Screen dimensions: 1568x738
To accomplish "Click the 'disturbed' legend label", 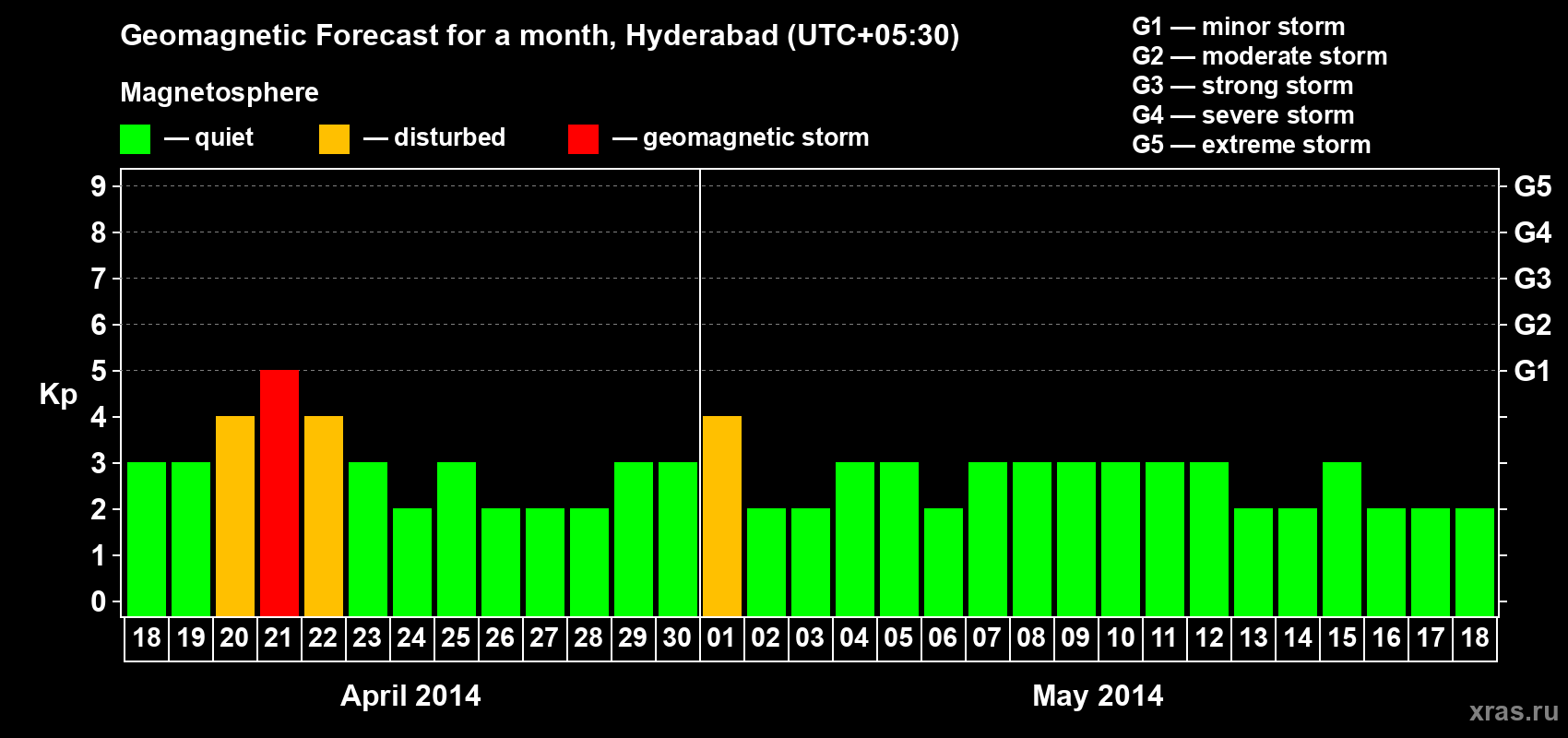I will point(449,137).
